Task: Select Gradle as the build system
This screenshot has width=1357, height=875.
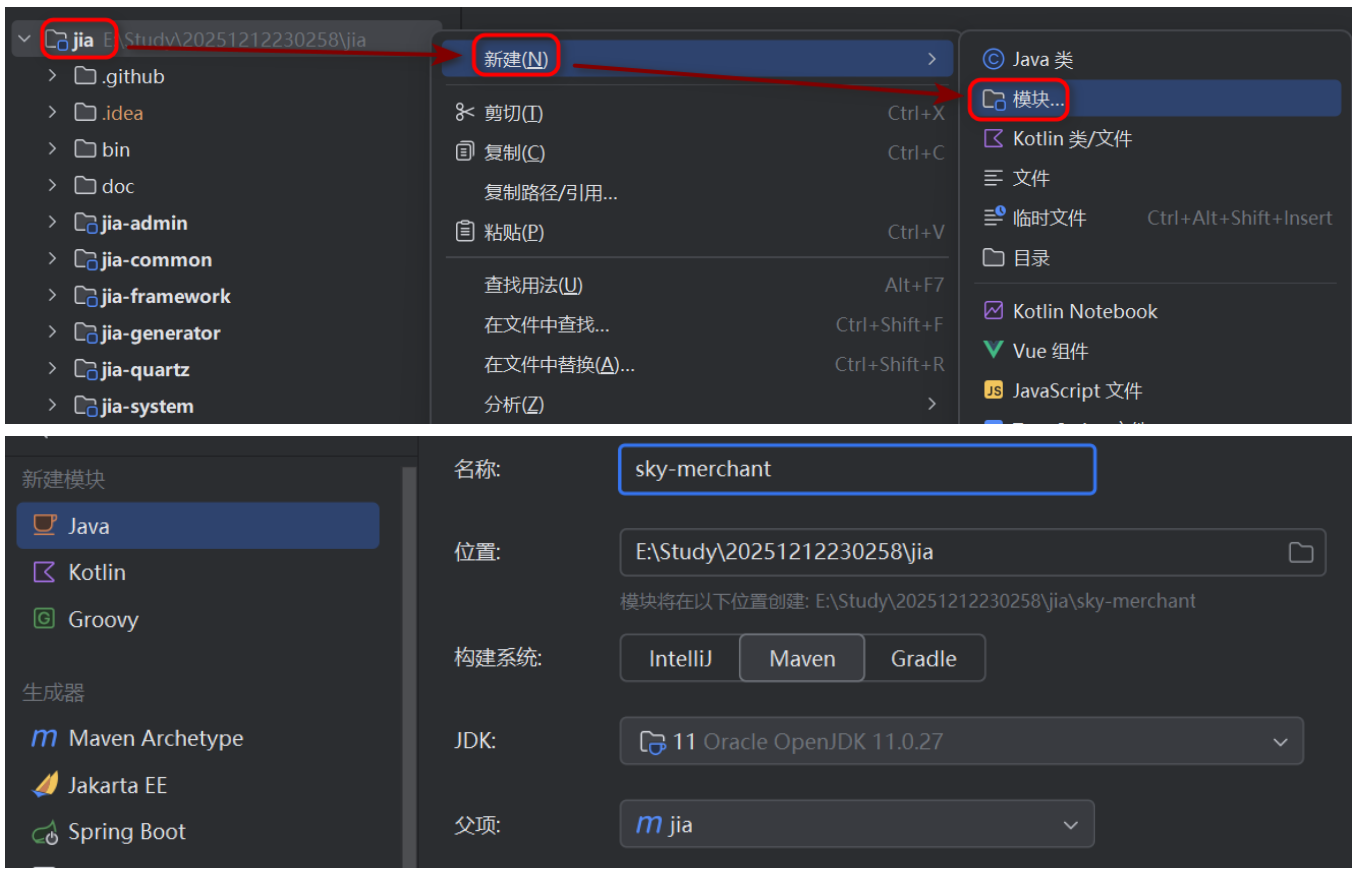Action: pos(924,658)
